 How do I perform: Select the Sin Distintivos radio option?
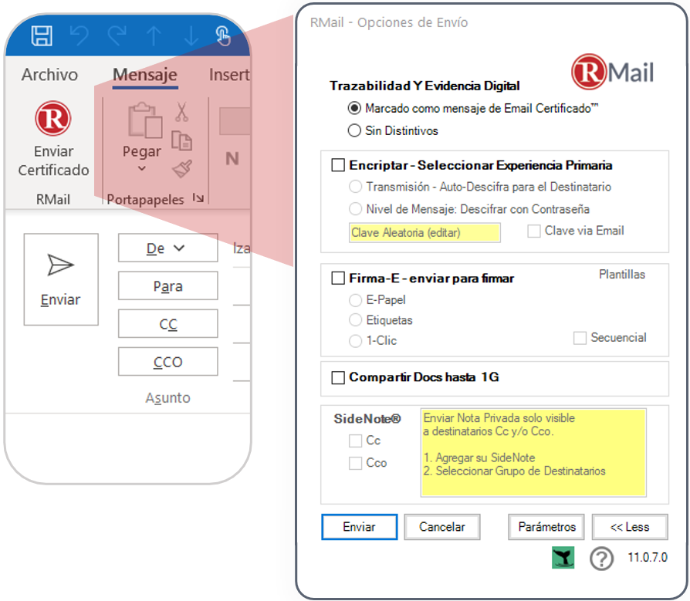(x=353, y=130)
